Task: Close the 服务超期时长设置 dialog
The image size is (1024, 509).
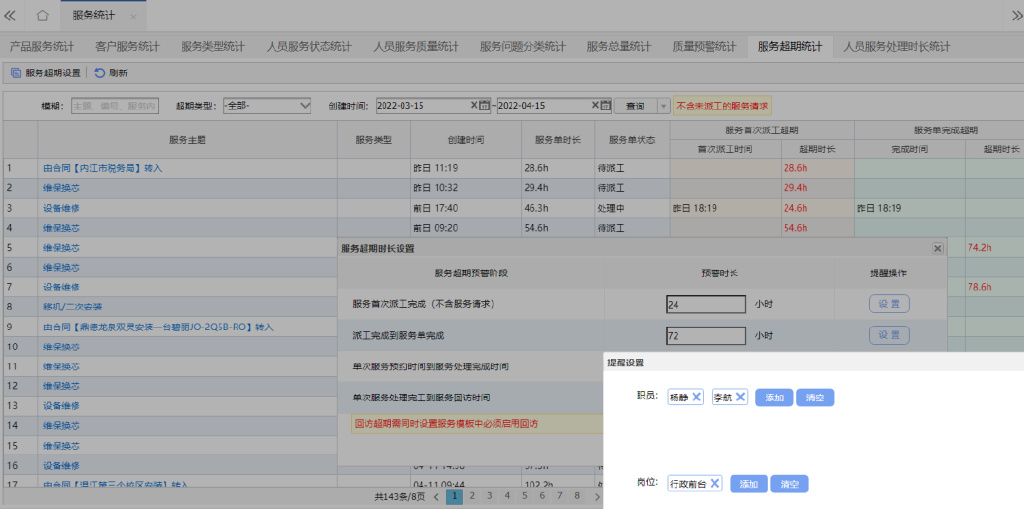Action: coord(937,248)
